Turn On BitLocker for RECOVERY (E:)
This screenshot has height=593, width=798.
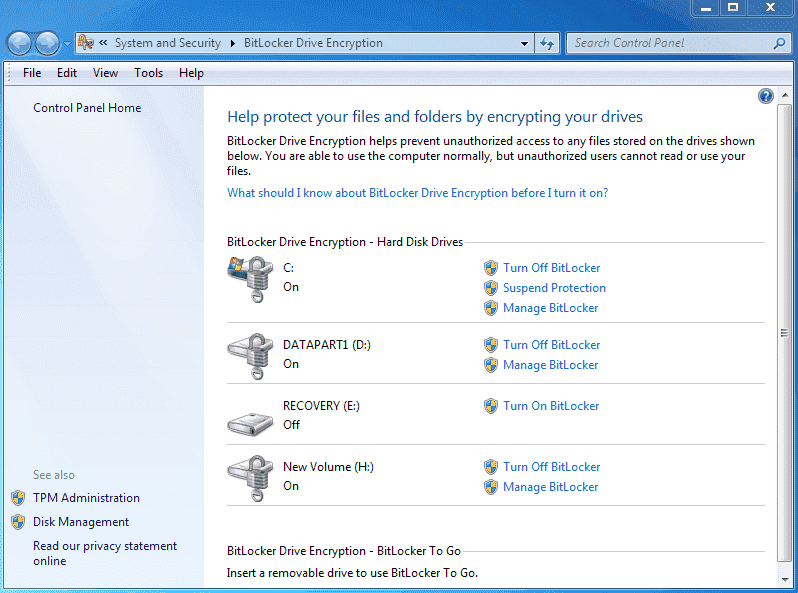tap(551, 406)
